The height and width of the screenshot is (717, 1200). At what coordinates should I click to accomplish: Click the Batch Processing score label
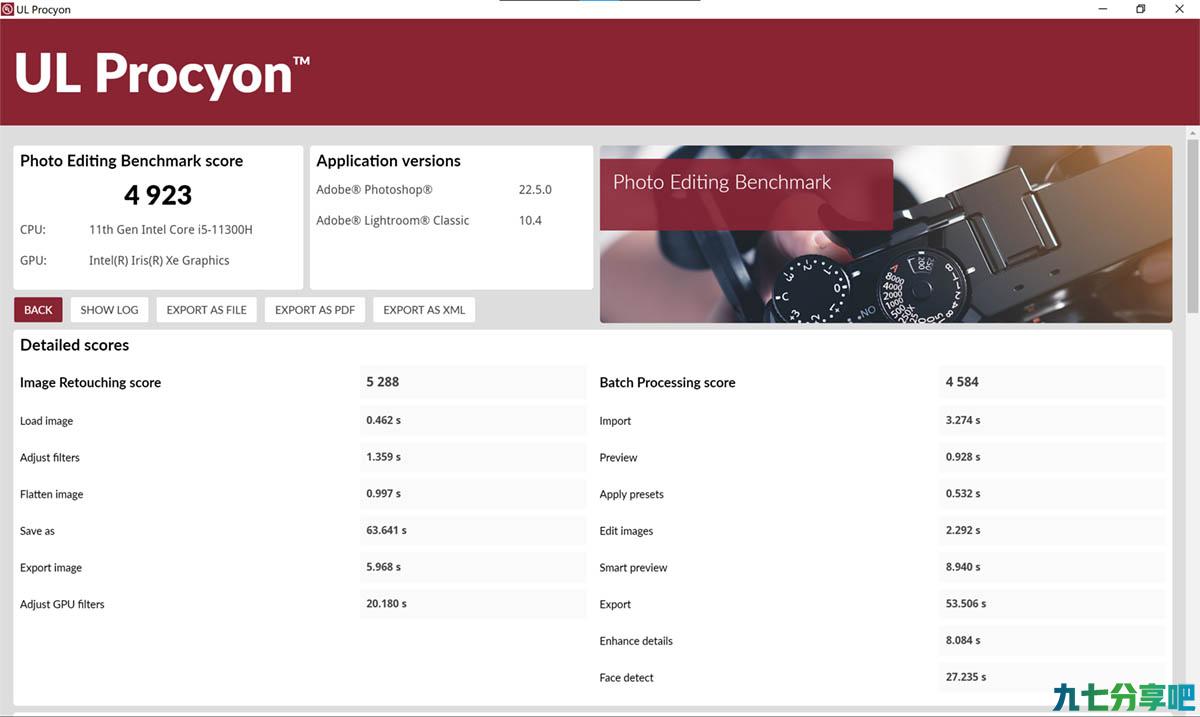[667, 383]
